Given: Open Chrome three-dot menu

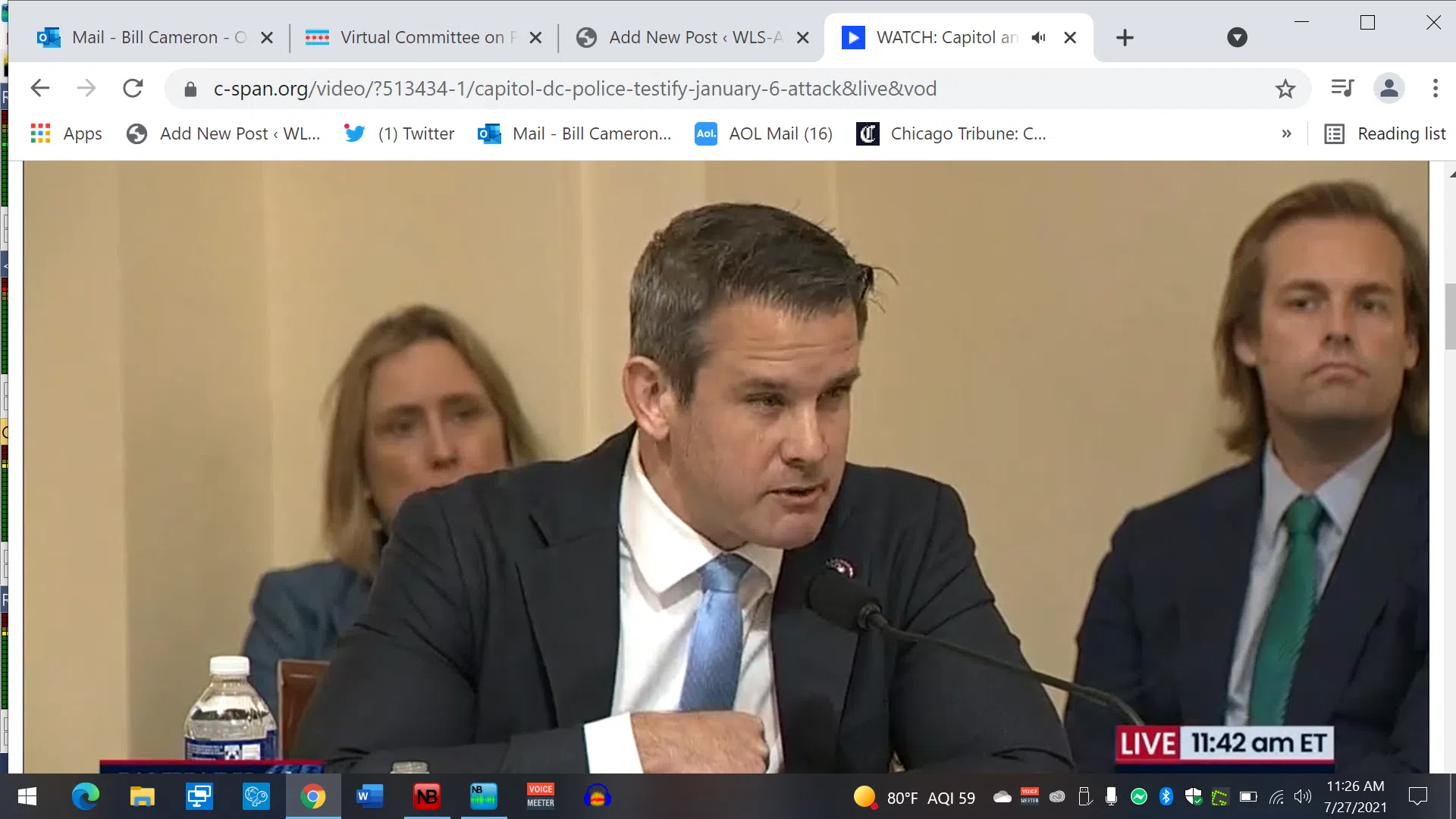Looking at the screenshot, I should point(1436,89).
